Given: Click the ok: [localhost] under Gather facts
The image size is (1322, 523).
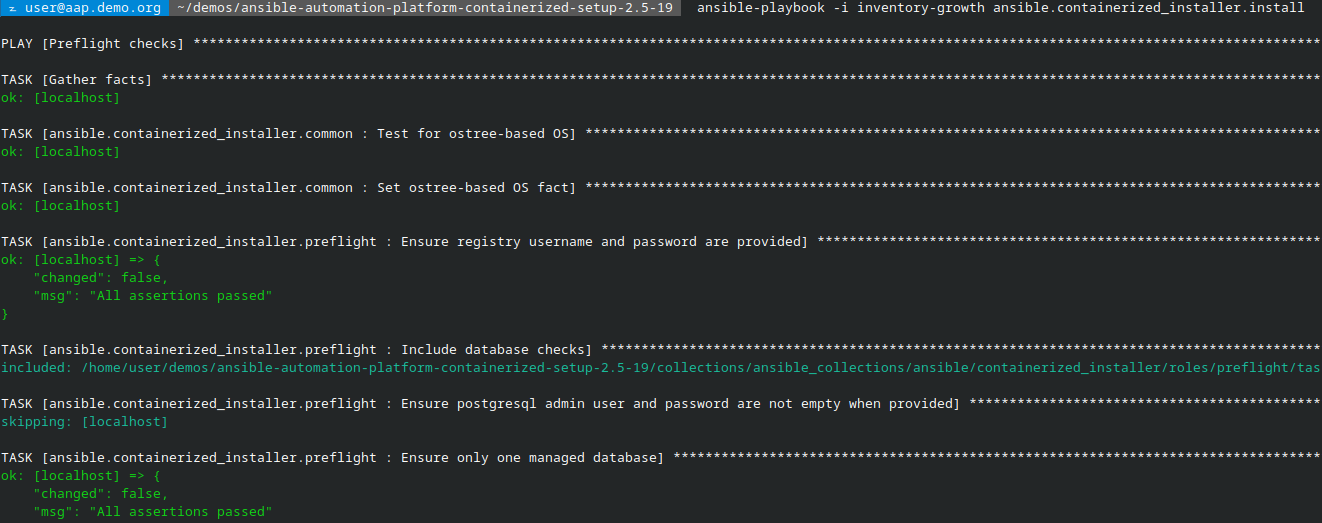Looking at the screenshot, I should [x=60, y=98].
